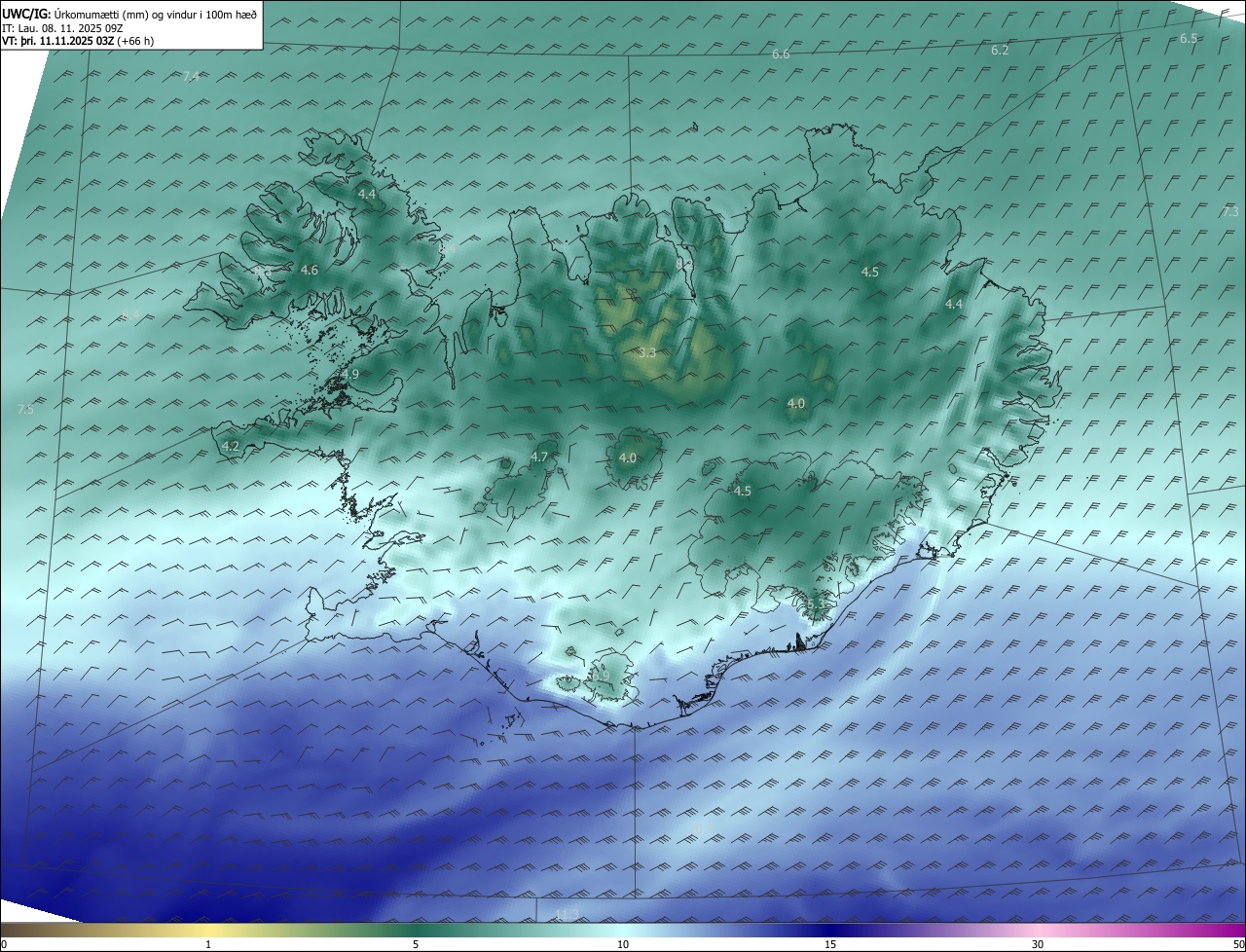The width and height of the screenshot is (1246, 952).
Task: Click the map title 'Úrkomumætti (mm) og vindur í 100m hæð'
Action: (x=155, y=14)
